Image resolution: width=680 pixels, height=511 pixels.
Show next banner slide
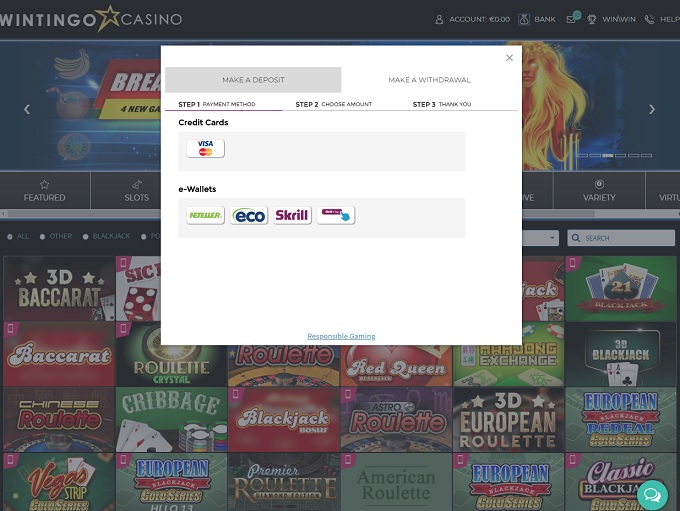click(652, 109)
